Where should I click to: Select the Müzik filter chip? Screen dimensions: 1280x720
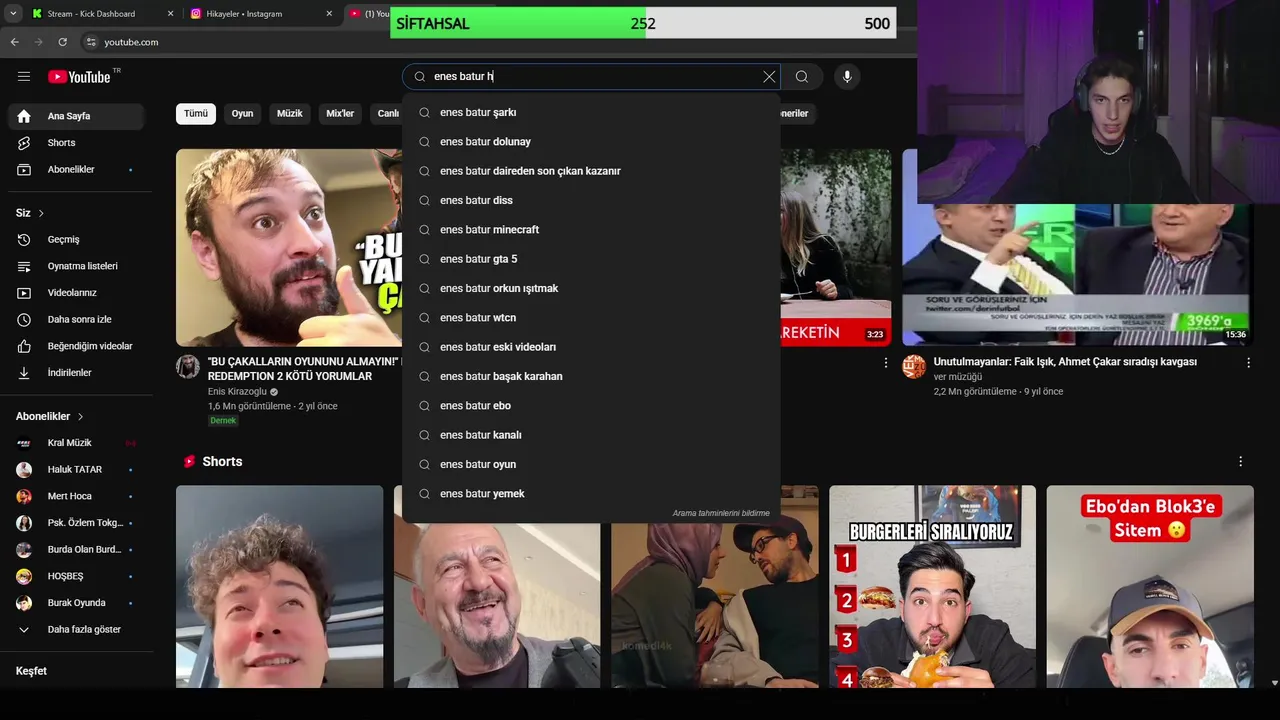(290, 114)
